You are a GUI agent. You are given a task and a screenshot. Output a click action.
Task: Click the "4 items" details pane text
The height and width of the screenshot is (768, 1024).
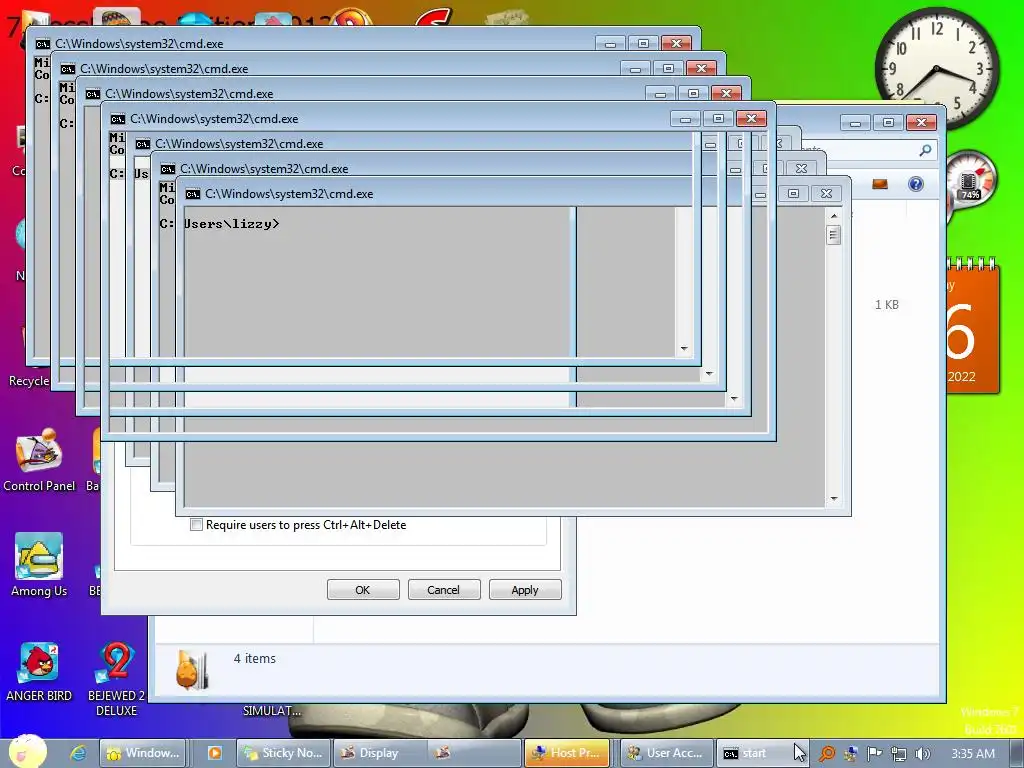point(255,658)
